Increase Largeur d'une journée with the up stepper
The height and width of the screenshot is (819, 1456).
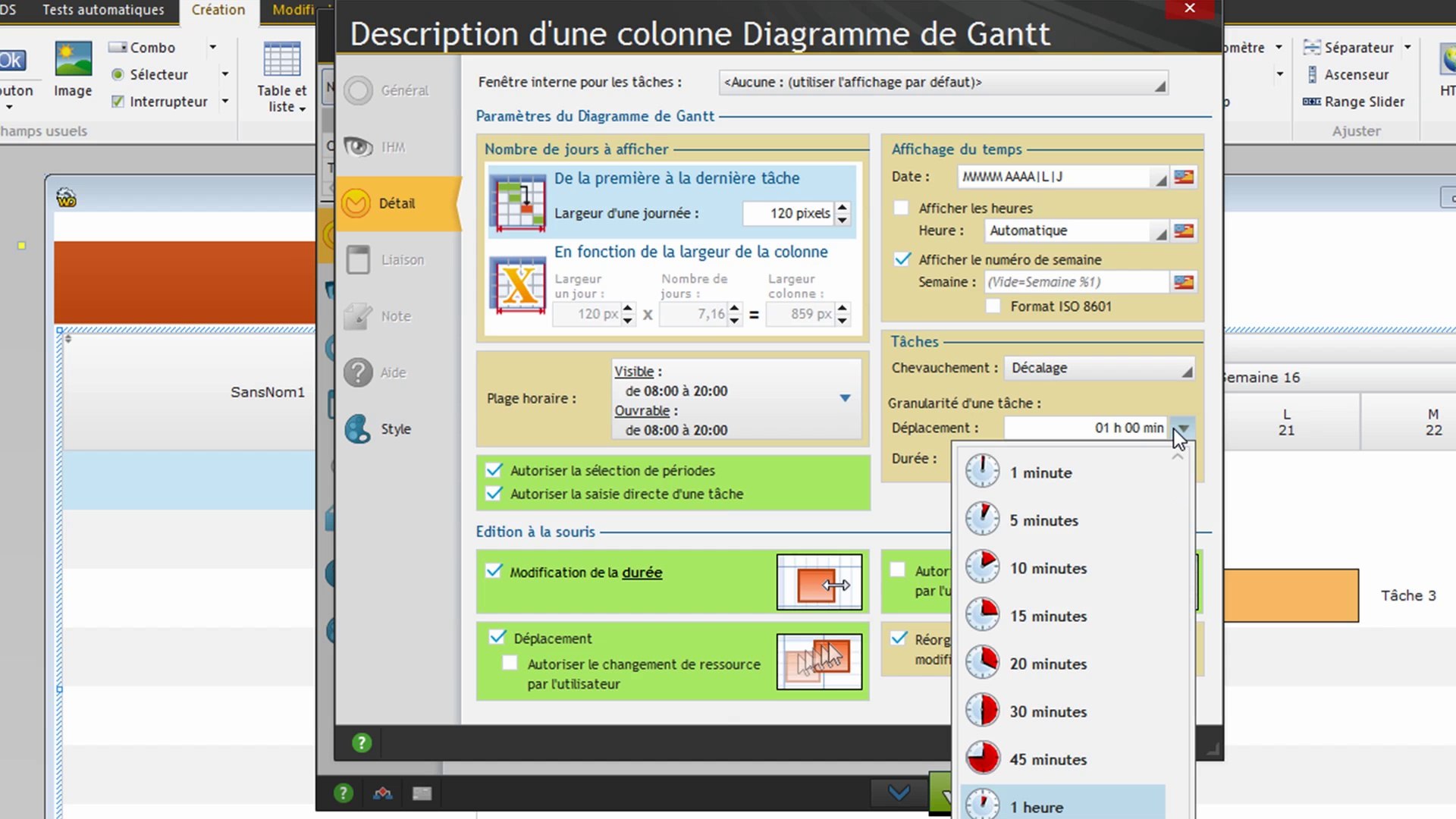coord(843,207)
